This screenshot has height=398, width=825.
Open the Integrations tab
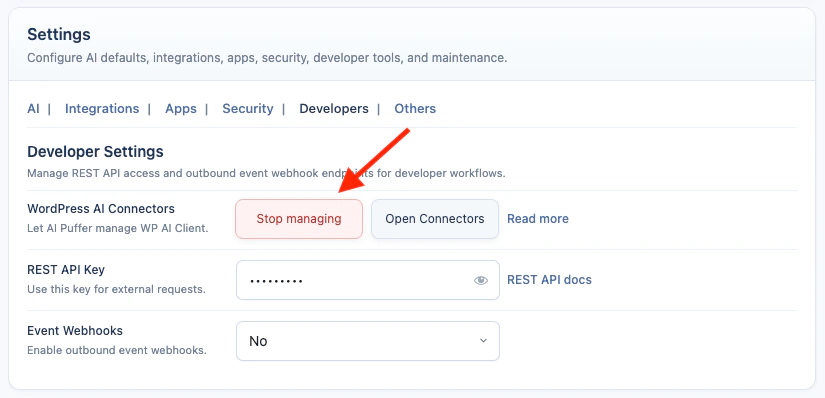coord(102,108)
